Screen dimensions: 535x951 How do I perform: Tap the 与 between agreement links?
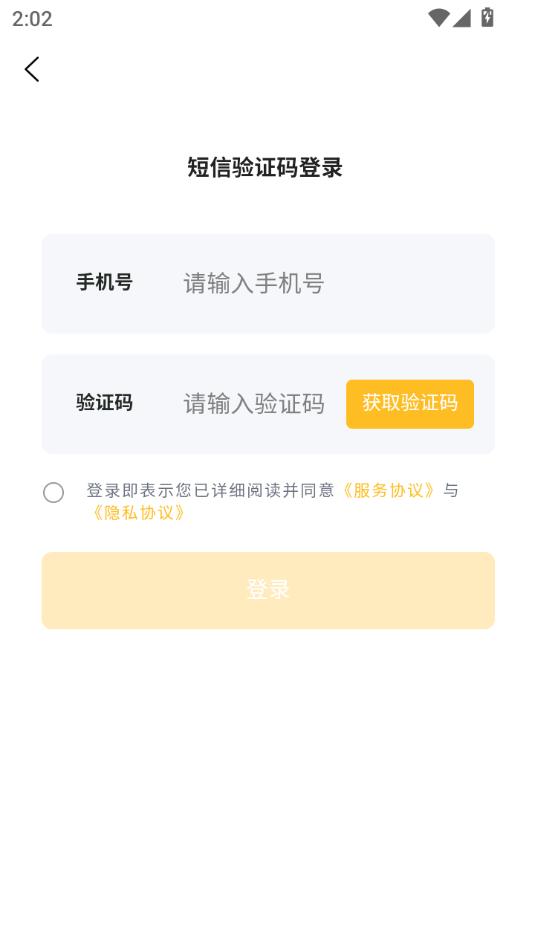[451, 490]
